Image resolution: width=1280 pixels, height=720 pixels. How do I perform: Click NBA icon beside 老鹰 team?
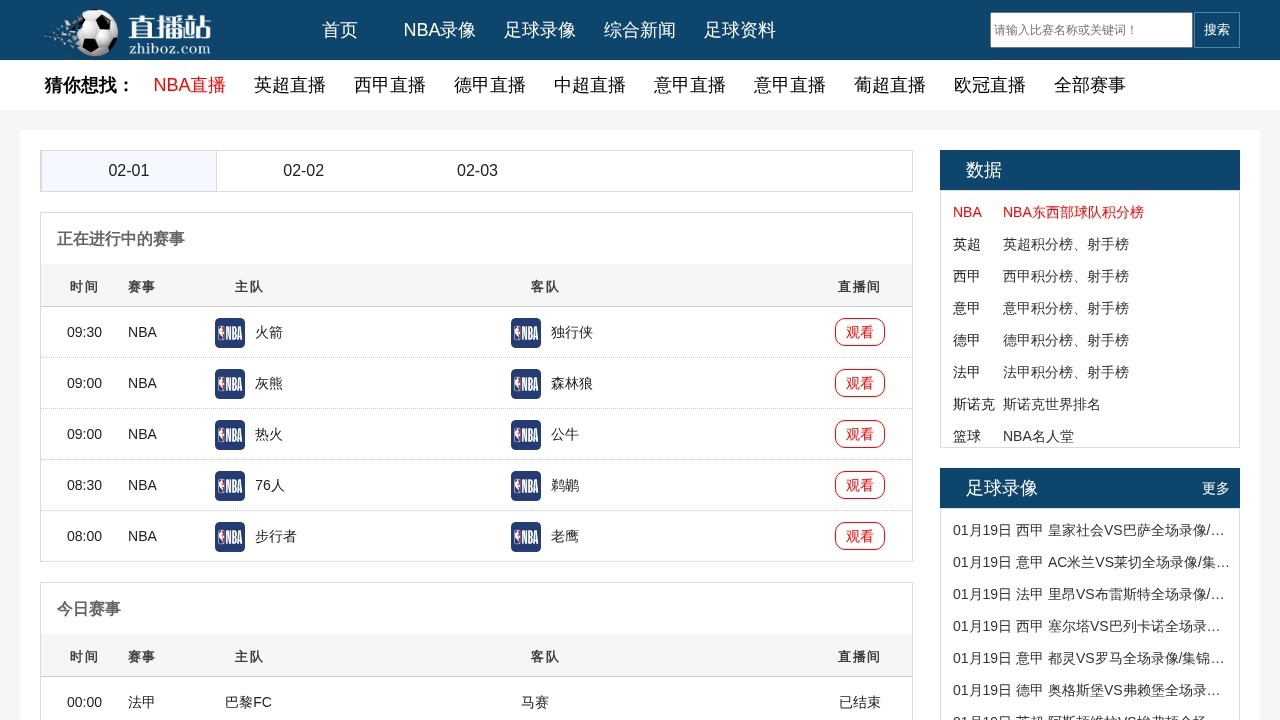tap(526, 537)
